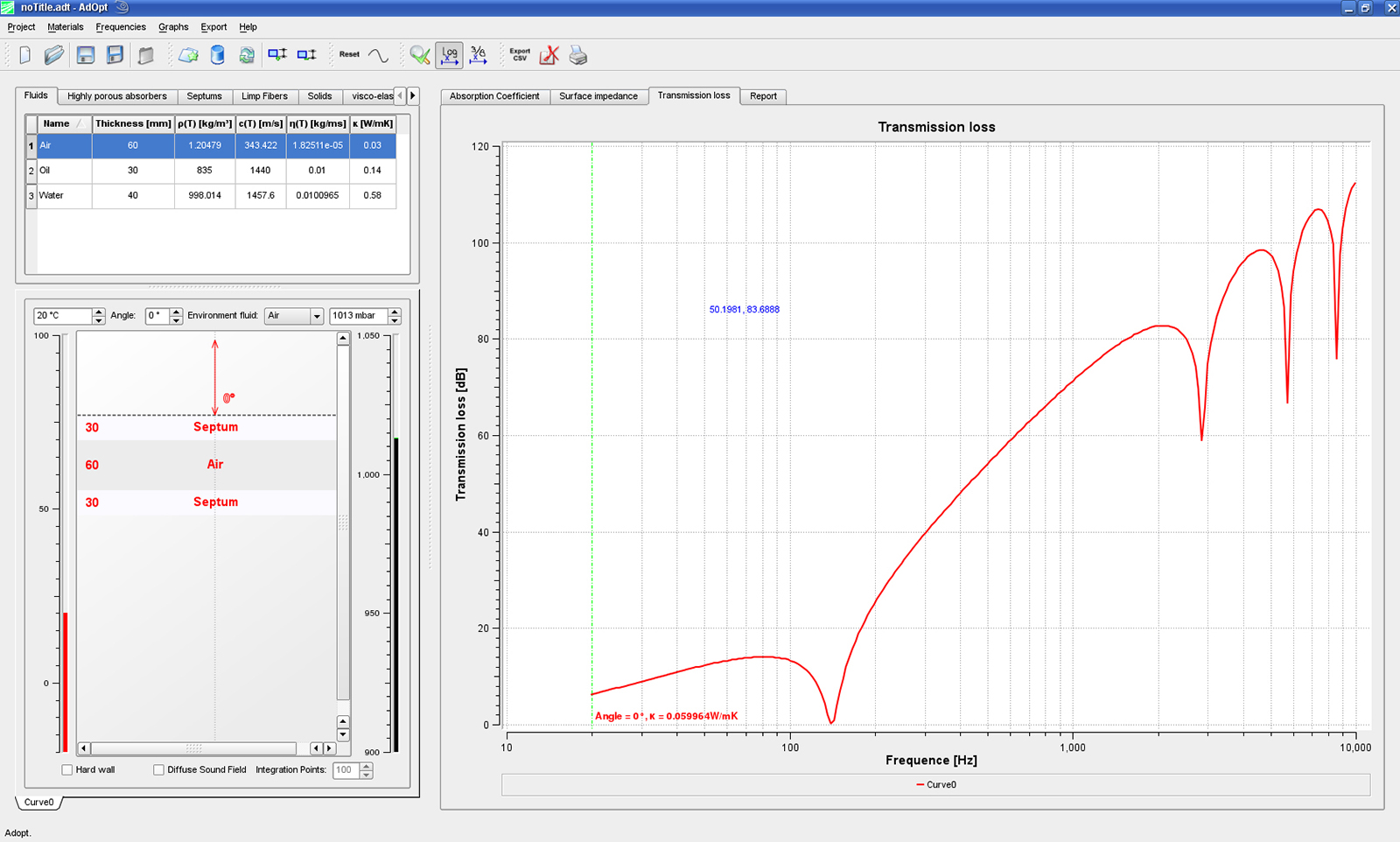
Task: Open the blue database cylinder icon
Action: [218, 55]
